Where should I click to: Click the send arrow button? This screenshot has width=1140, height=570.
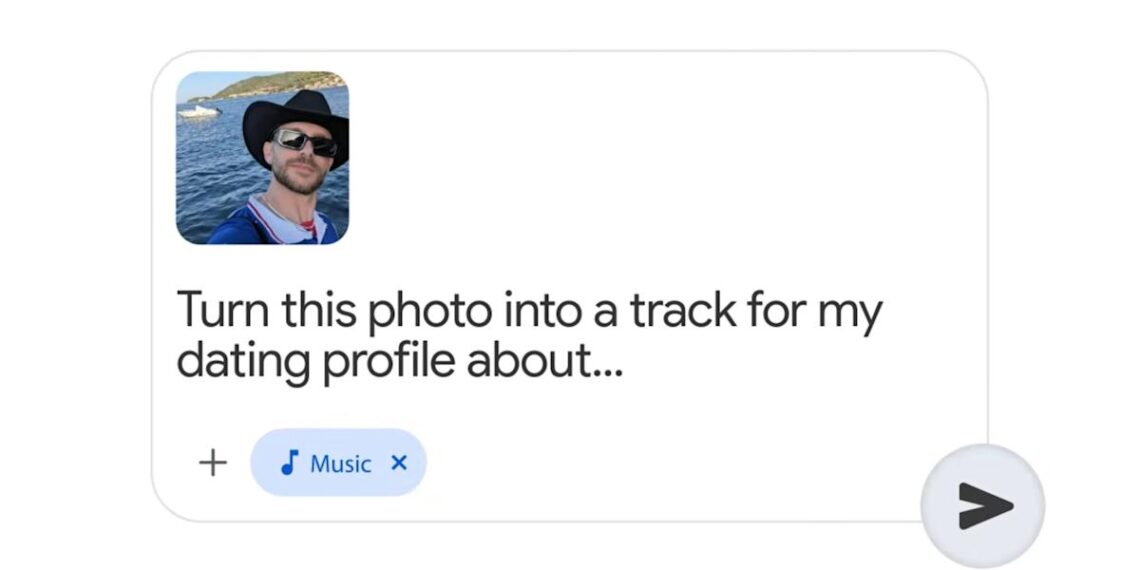point(982,506)
